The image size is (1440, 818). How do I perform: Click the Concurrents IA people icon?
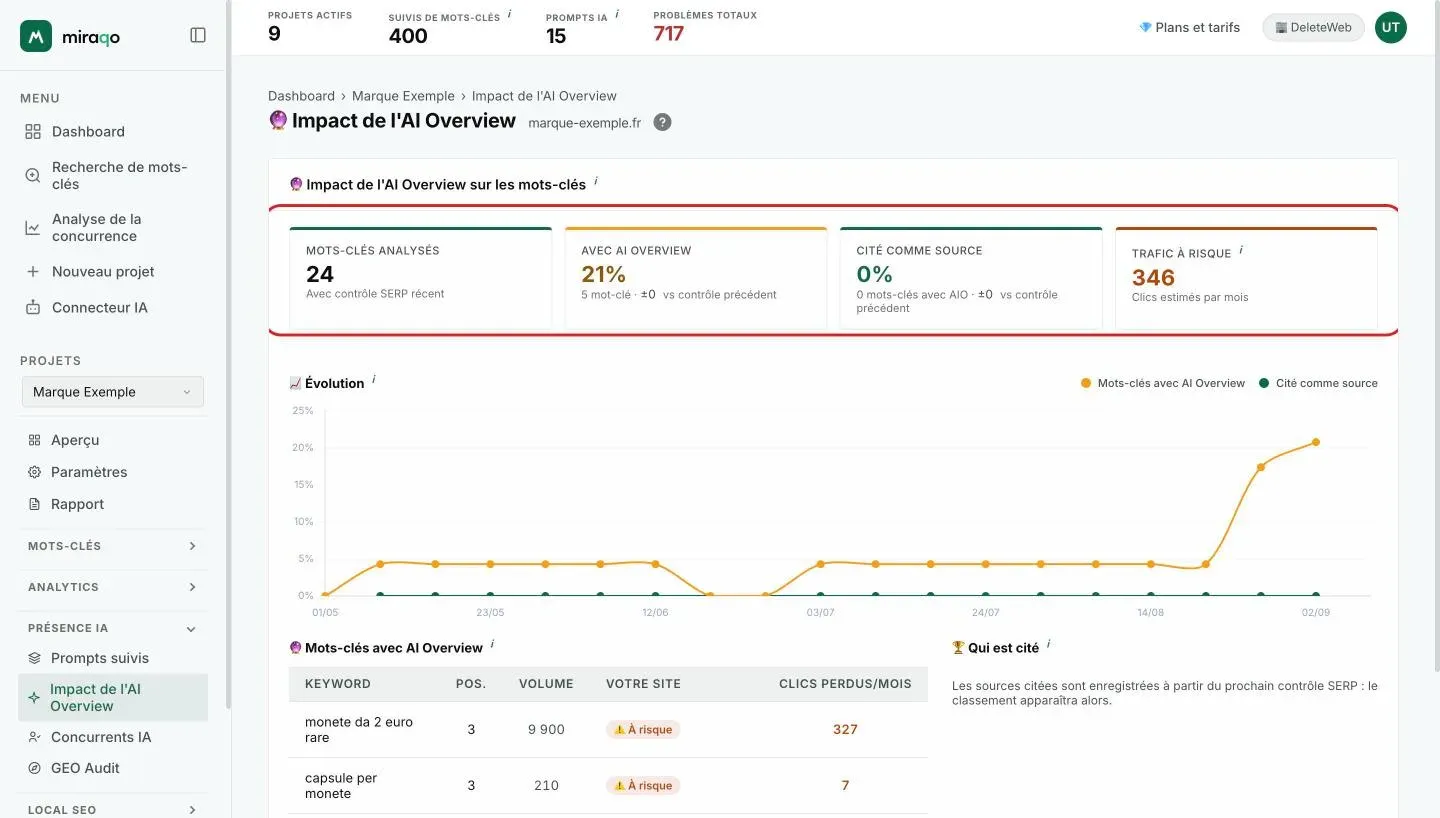[x=34, y=737]
